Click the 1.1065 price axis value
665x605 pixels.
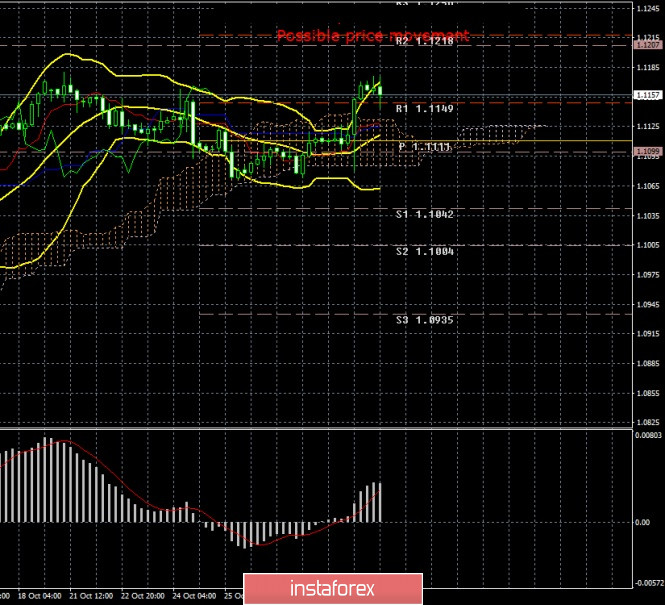pyautogui.click(x=648, y=186)
